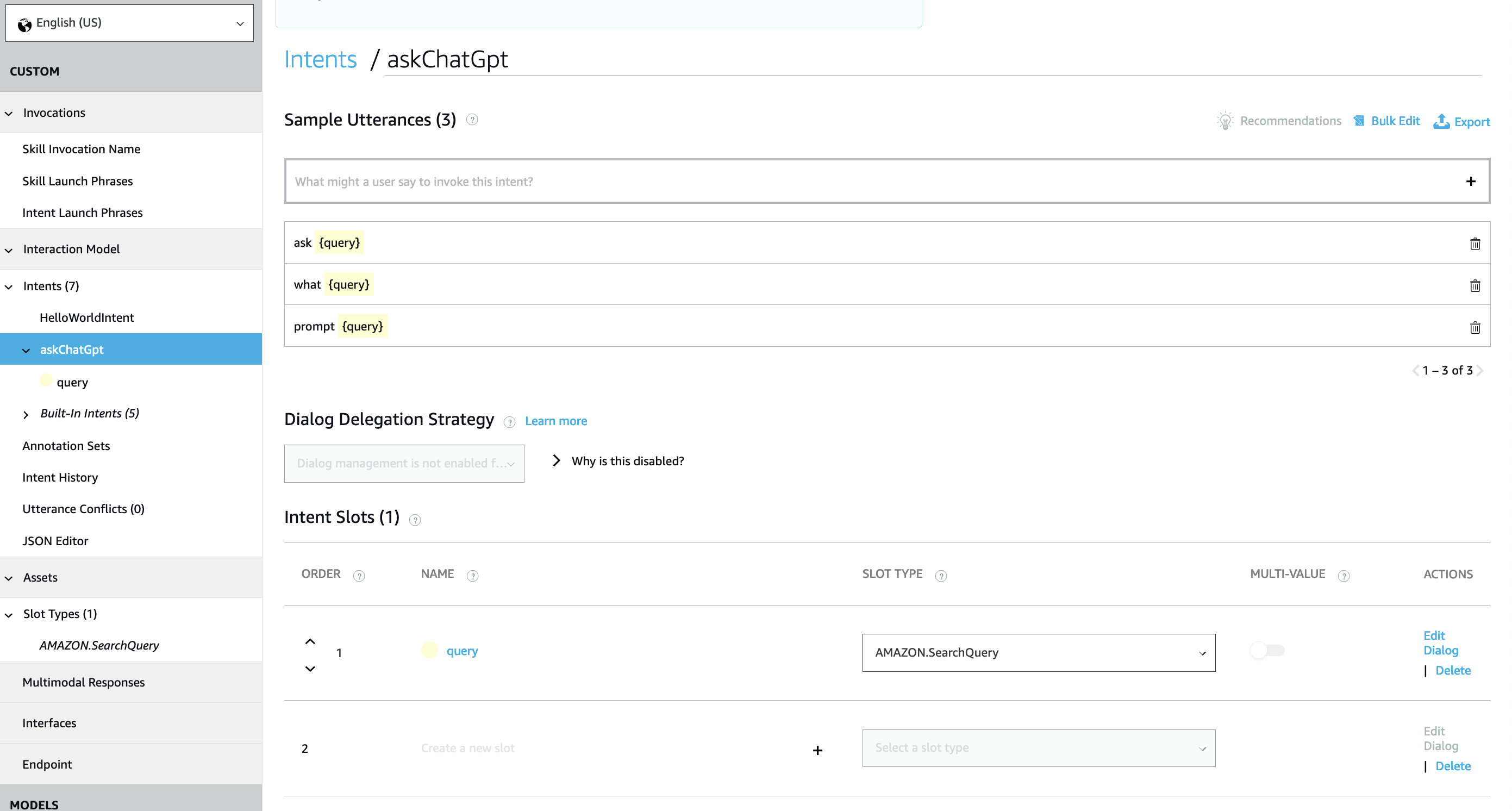
Task: Click the yellow swatch beside query slot name
Action: click(x=429, y=650)
